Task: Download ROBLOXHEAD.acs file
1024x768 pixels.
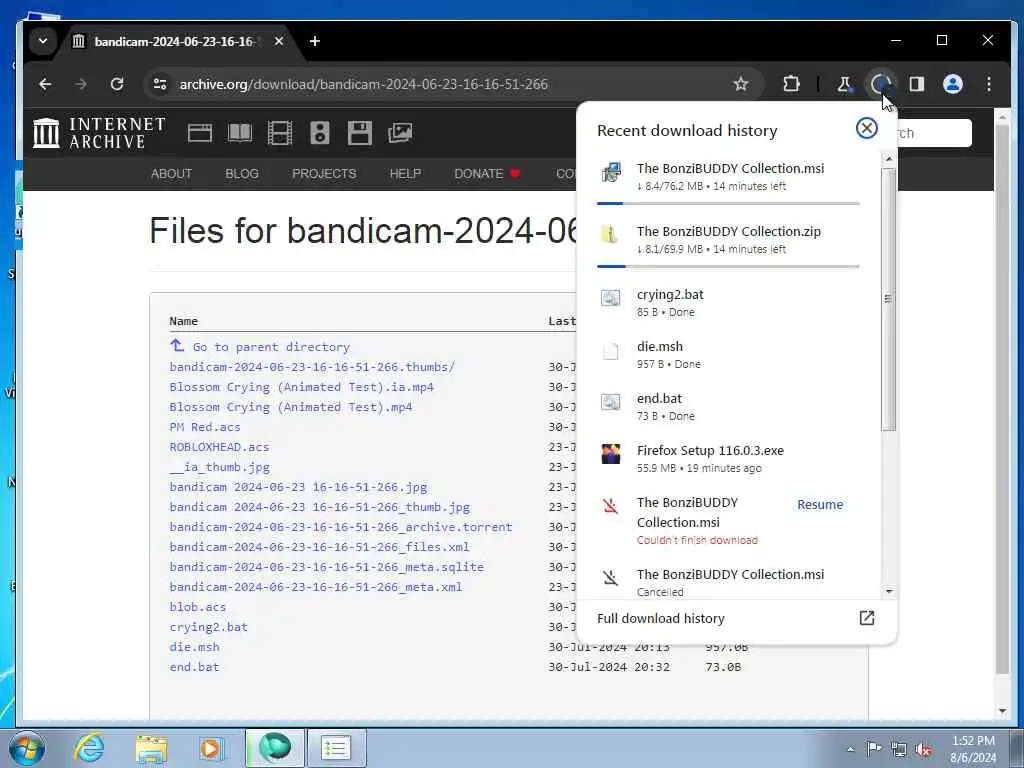Action: tap(219, 447)
